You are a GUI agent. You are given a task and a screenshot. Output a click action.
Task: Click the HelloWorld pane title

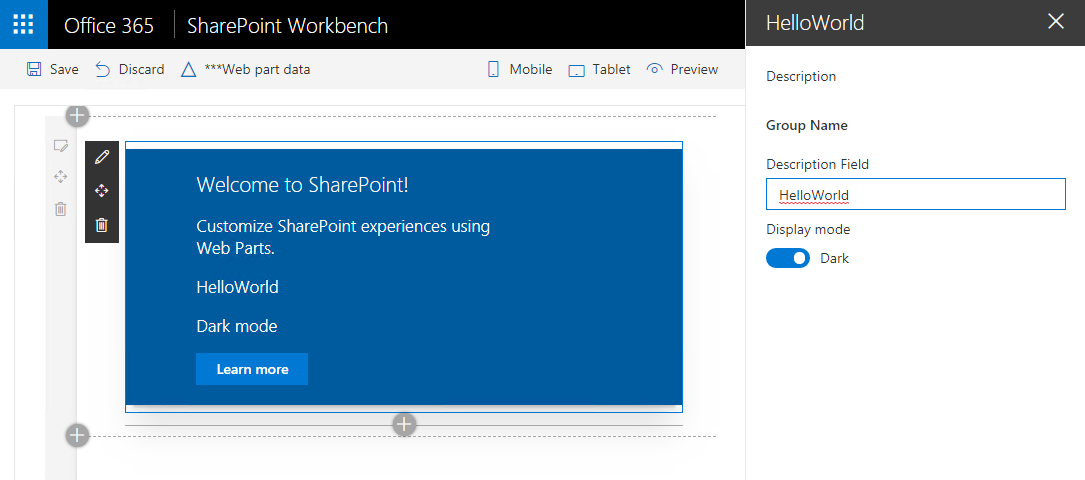click(x=815, y=23)
